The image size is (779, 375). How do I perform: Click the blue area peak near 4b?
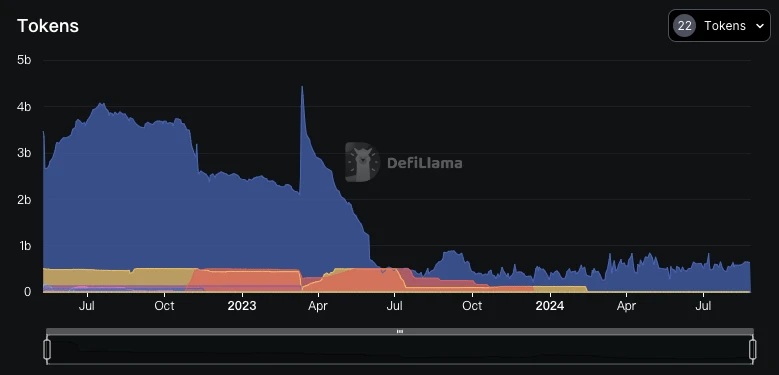[101, 105]
